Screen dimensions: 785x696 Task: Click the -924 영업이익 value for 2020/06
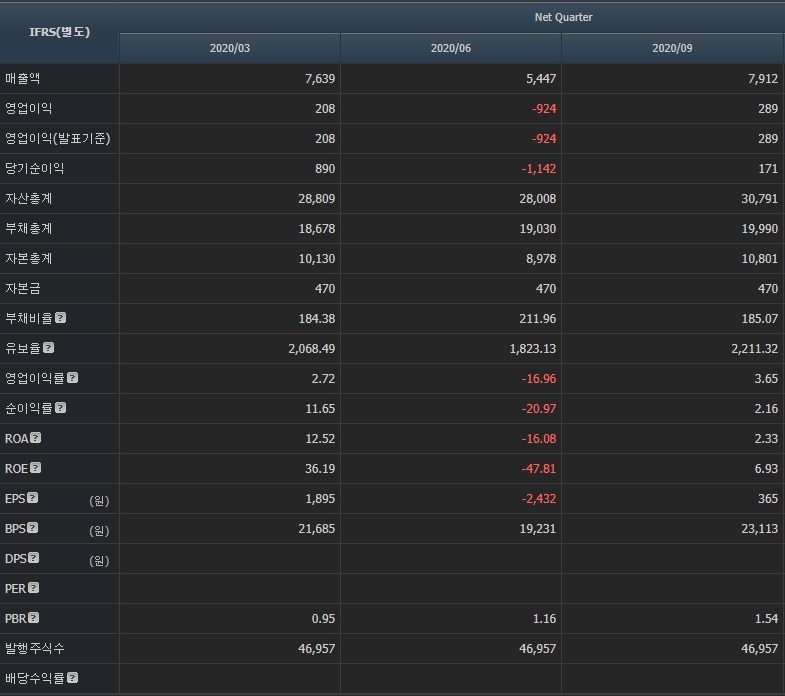point(544,109)
